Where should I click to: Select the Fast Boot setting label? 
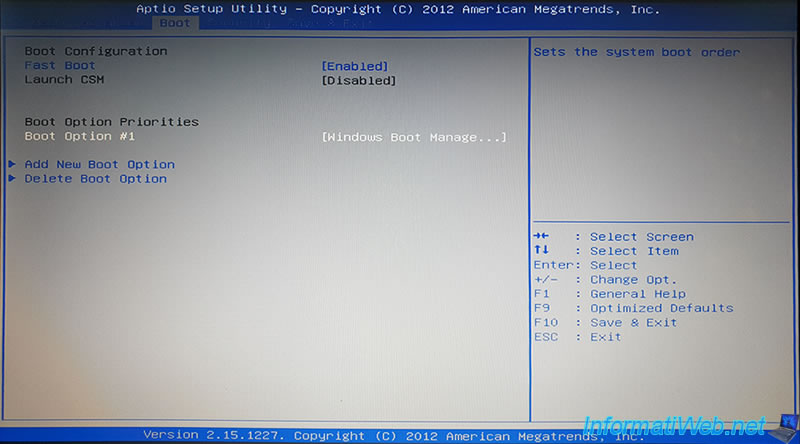(60, 66)
